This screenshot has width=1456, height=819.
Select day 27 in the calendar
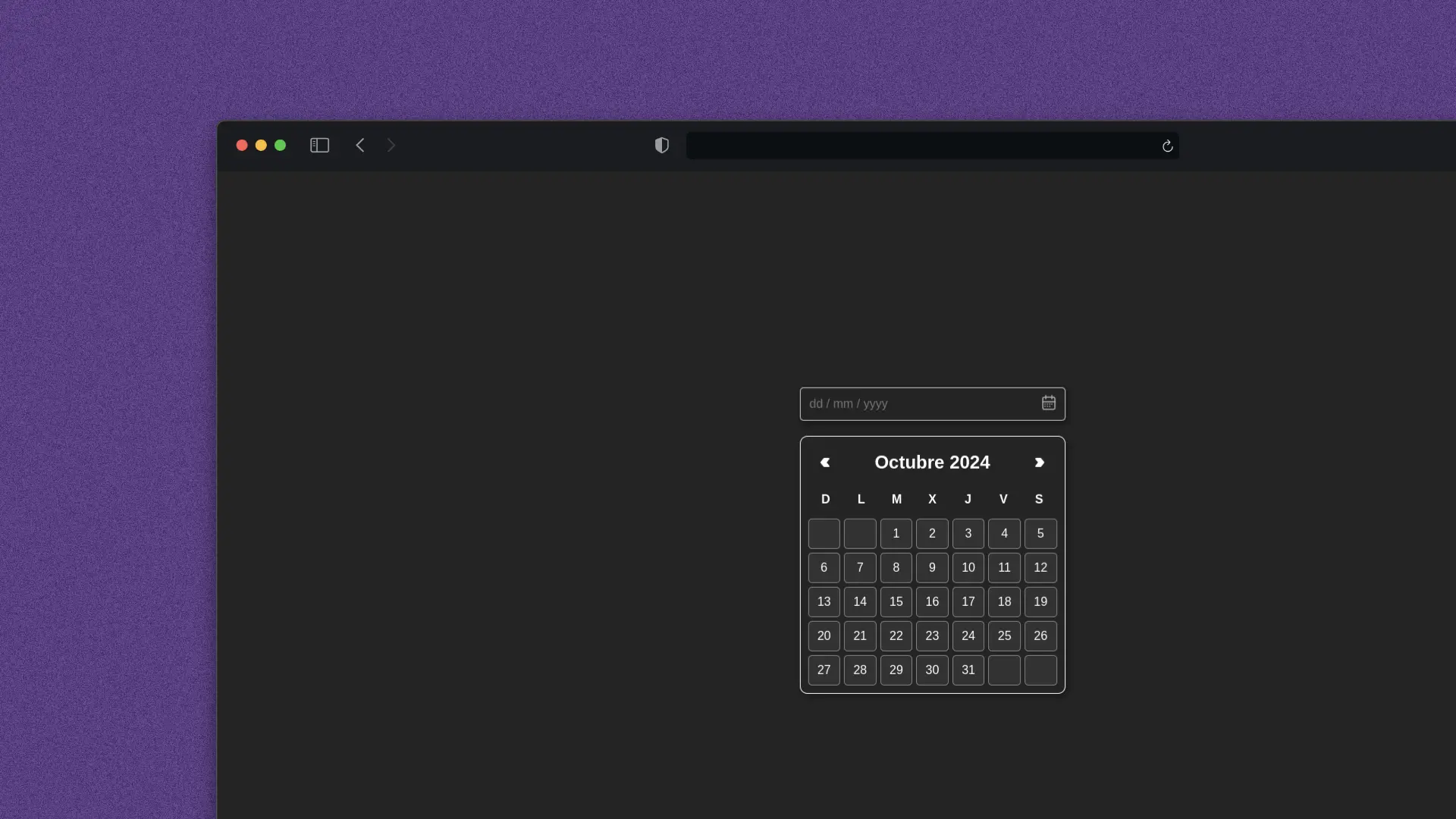coord(824,670)
